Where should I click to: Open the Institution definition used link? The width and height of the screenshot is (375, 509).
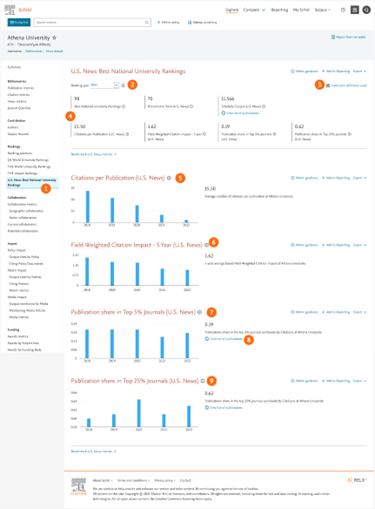click(x=349, y=86)
